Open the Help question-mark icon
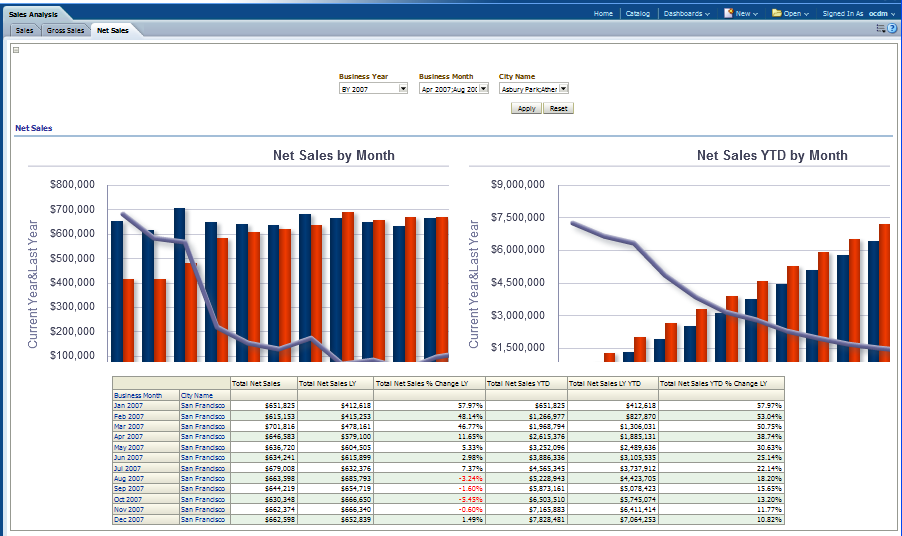Screen dimensions: 902x536 (x=892, y=28)
